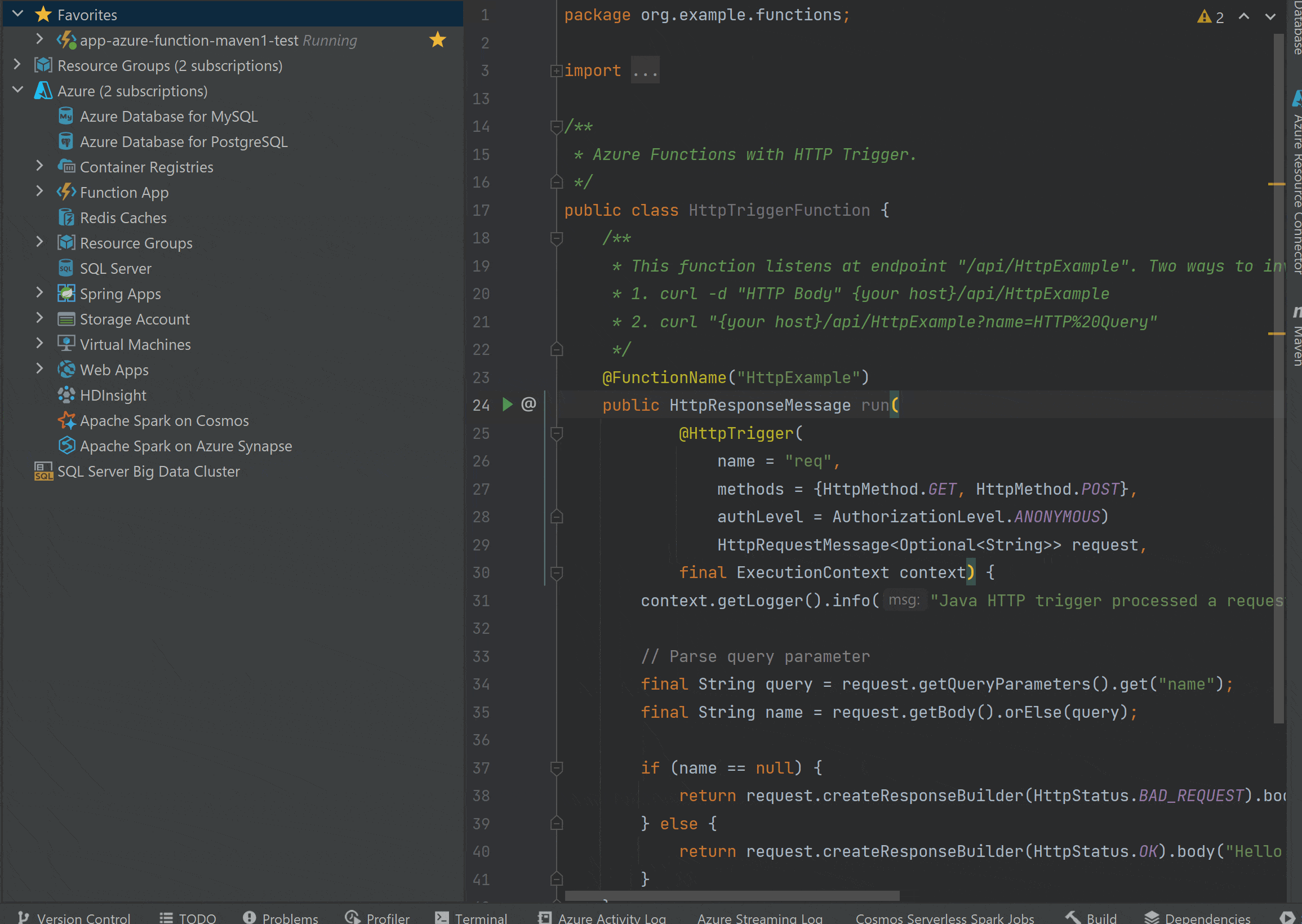1302x924 pixels.
Task: Click the Virtual Machines monitor icon
Action: [x=66, y=344]
